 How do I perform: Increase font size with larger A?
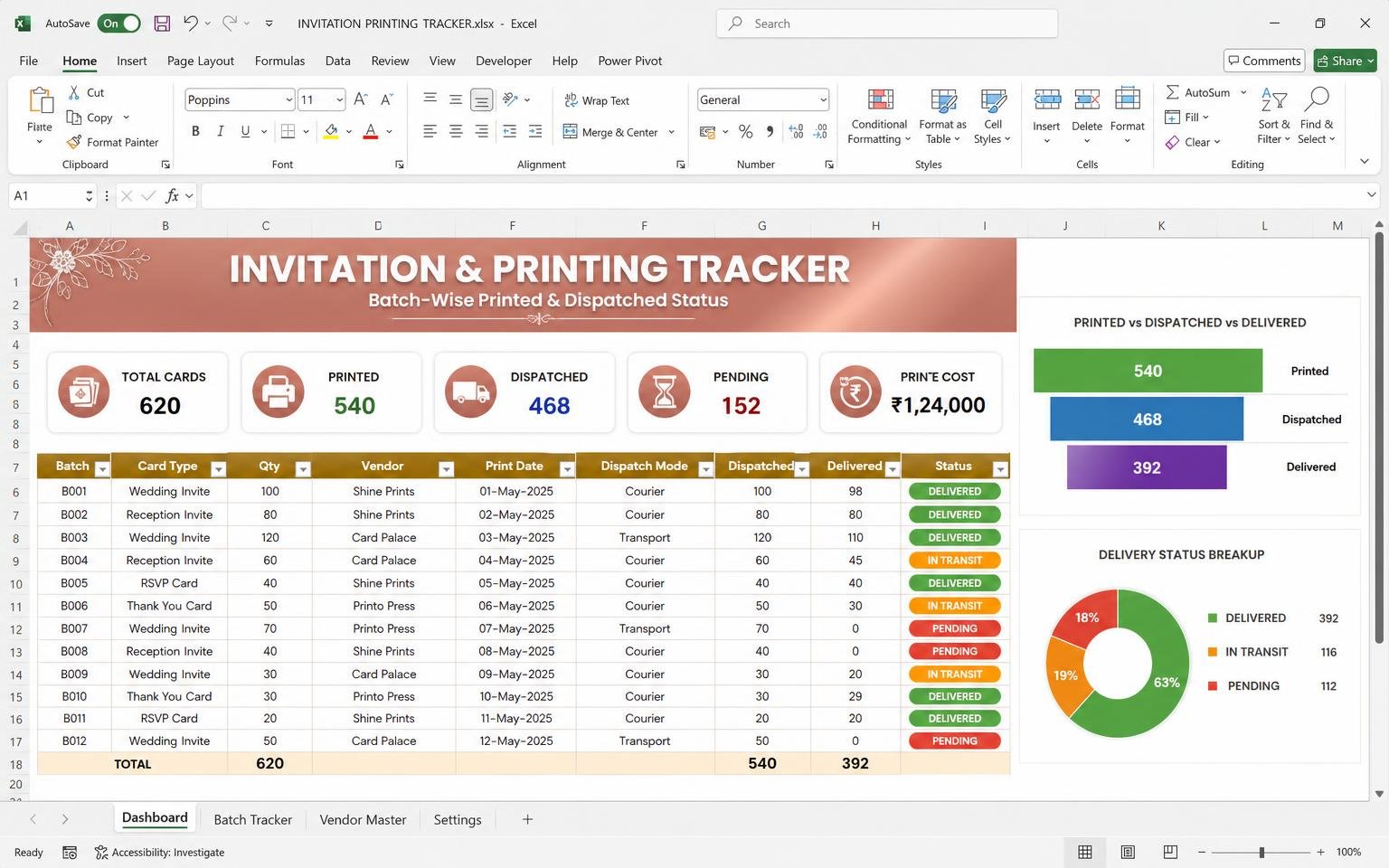[x=360, y=99]
